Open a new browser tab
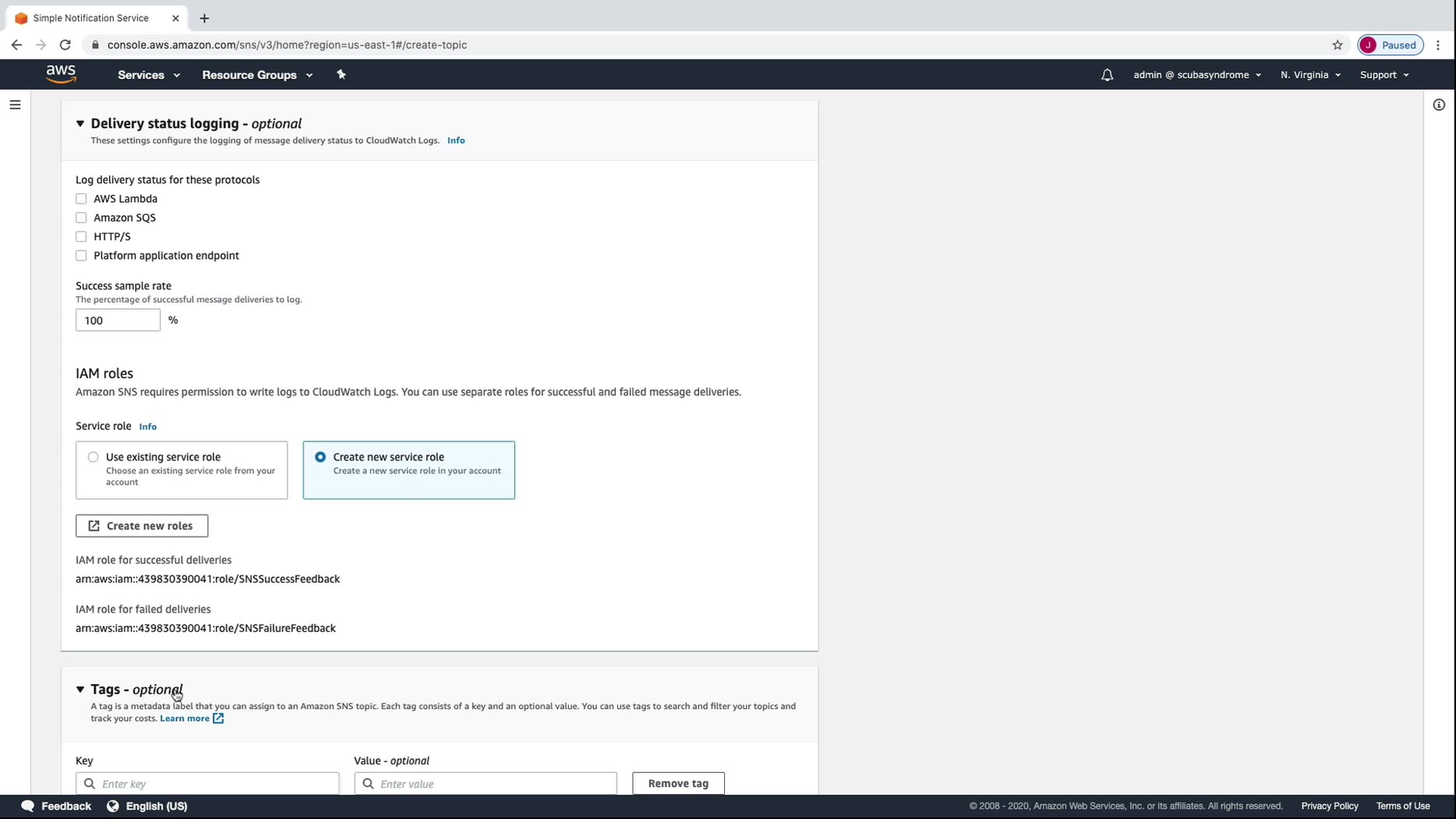The width and height of the screenshot is (1456, 819). pos(204,18)
